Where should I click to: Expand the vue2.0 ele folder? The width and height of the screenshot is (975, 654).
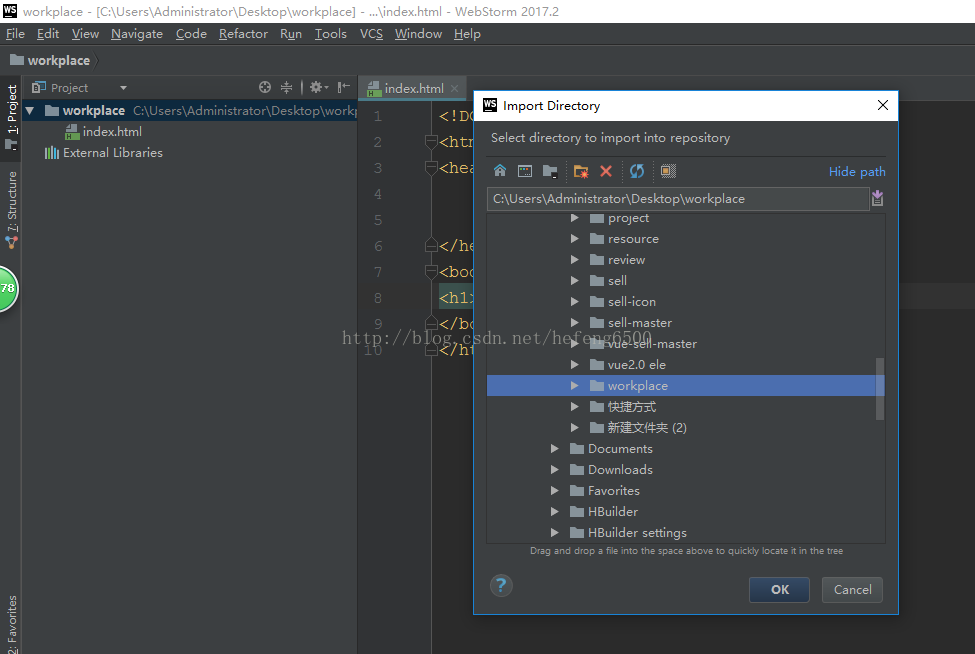(x=575, y=364)
